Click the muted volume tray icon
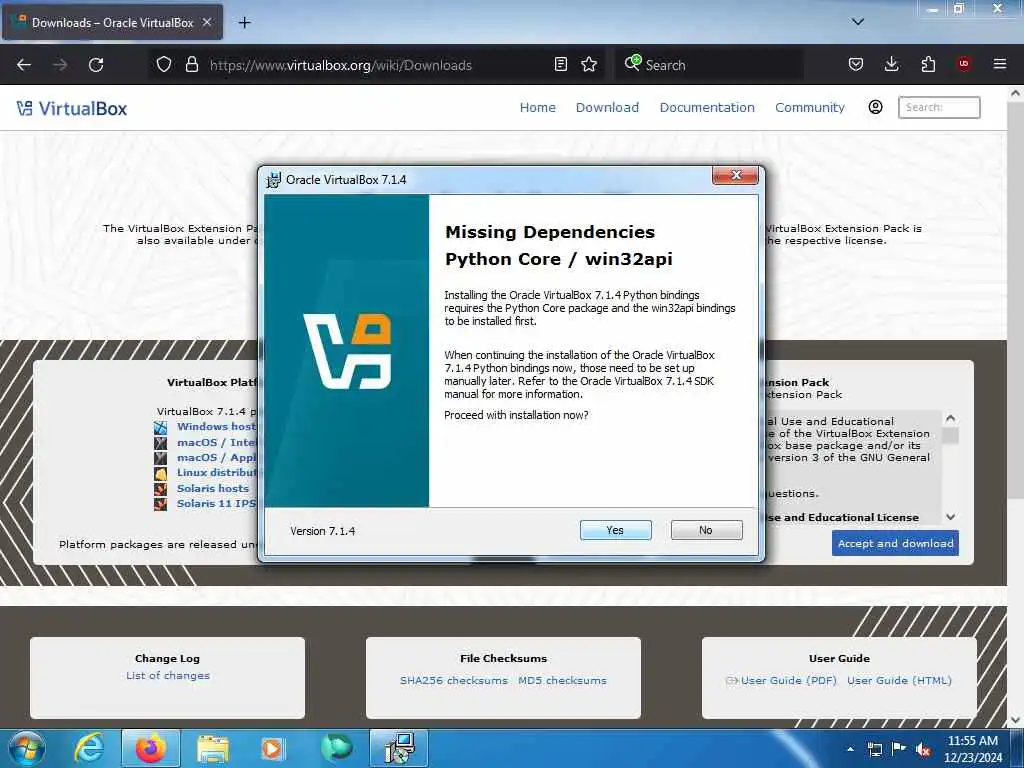The height and width of the screenshot is (768, 1024). pos(923,750)
